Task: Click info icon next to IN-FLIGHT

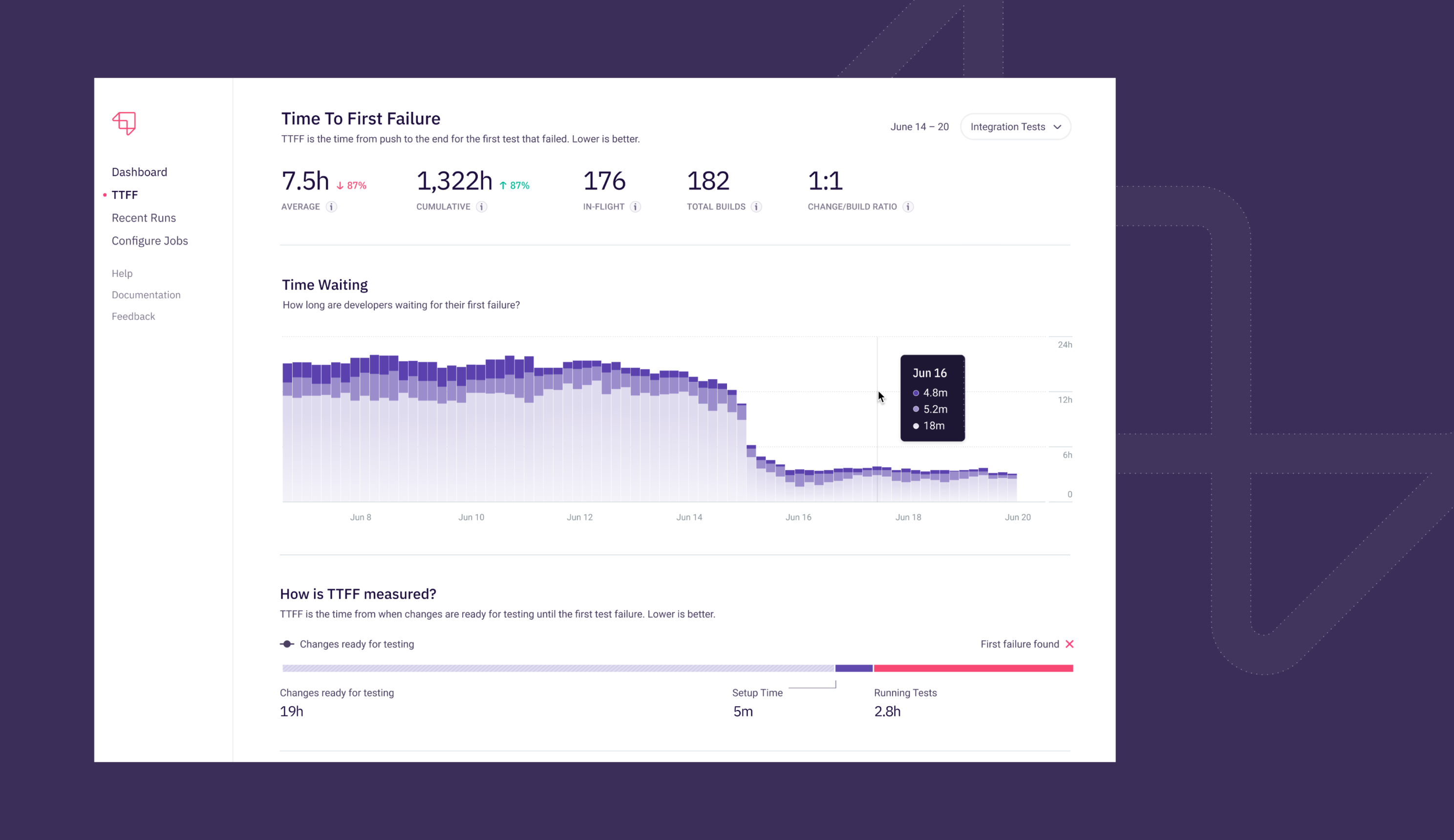Action: point(635,207)
